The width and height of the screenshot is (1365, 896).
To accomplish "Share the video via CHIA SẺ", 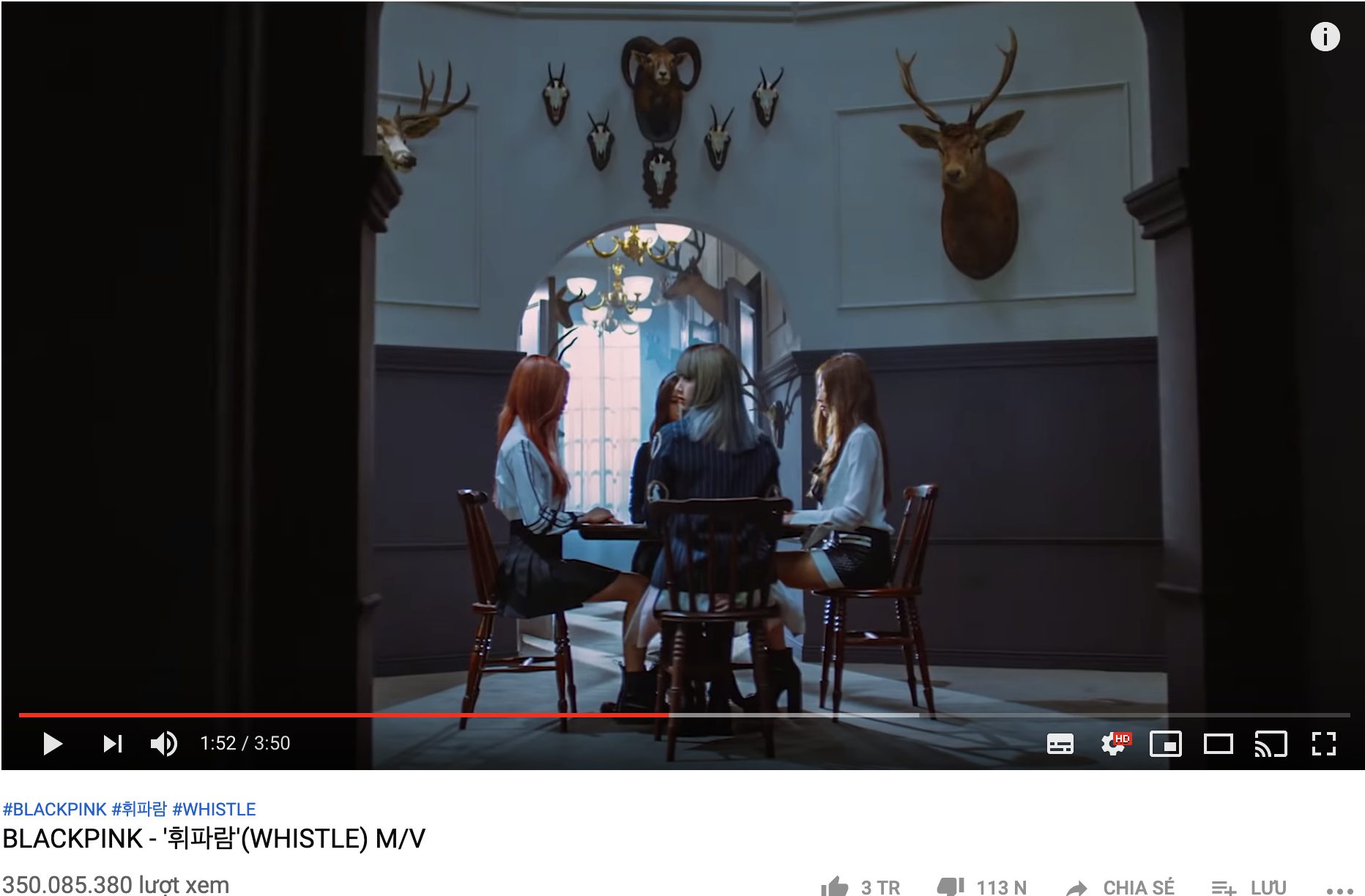I will pos(1120,887).
